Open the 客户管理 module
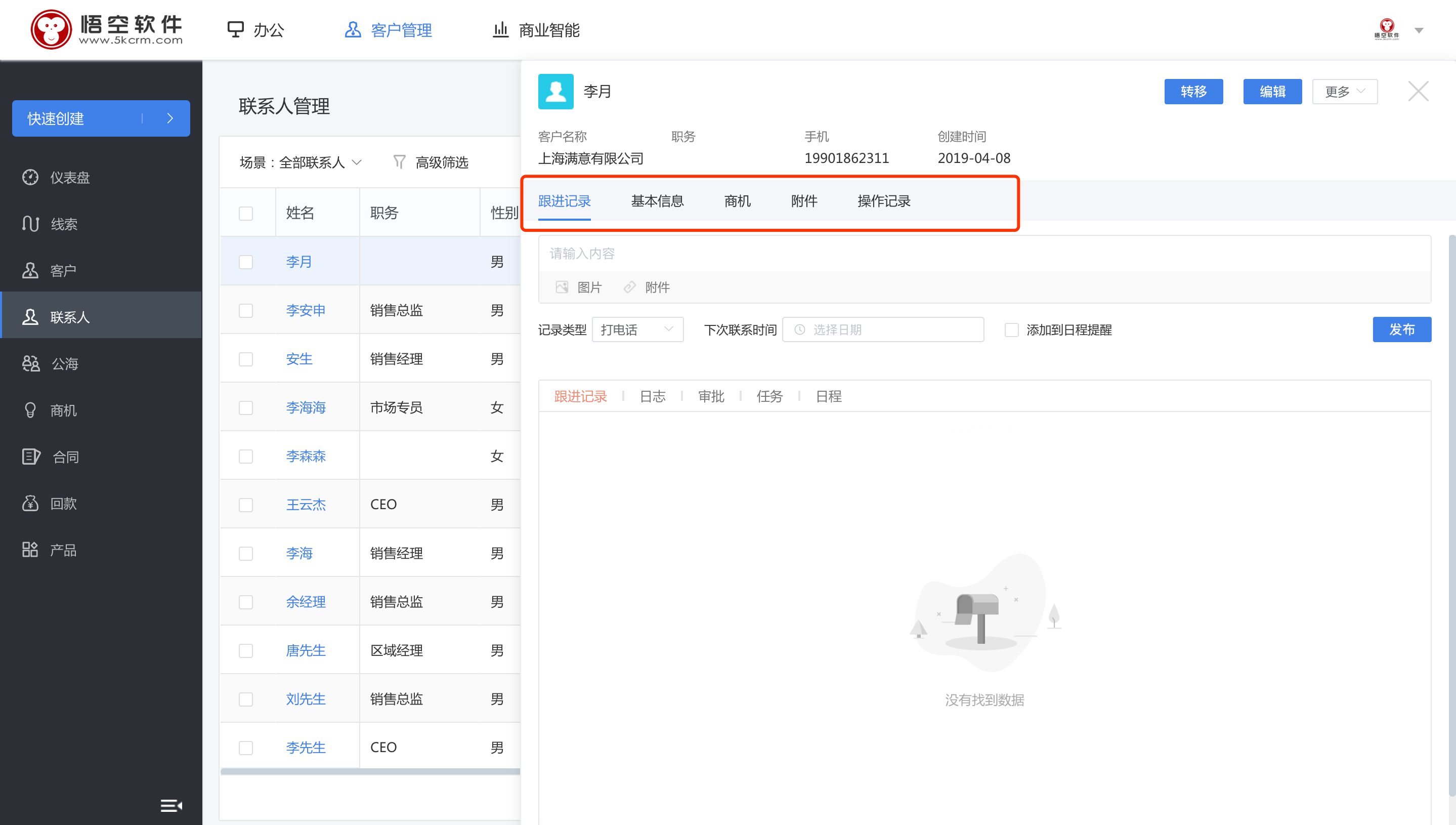This screenshot has width=1456, height=825. coord(389,29)
